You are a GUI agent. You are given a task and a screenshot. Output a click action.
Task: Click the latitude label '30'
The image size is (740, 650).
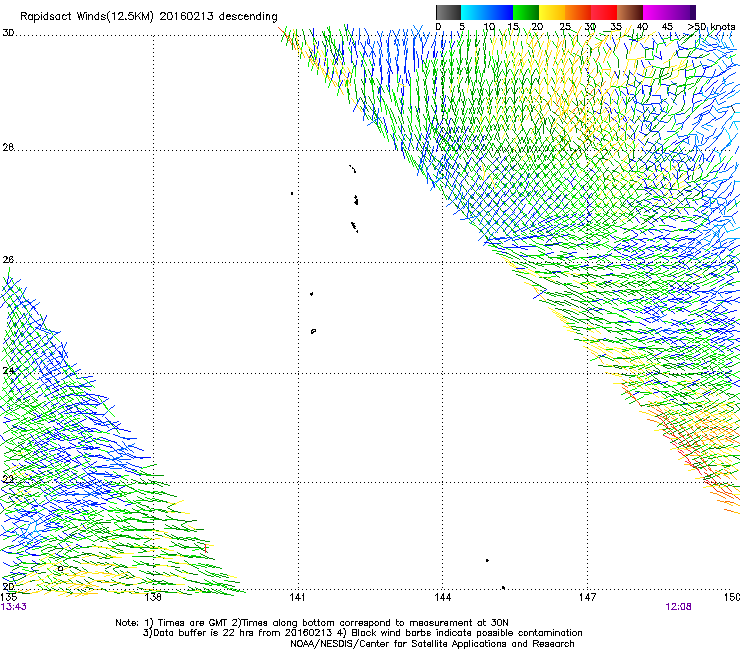click(8, 33)
